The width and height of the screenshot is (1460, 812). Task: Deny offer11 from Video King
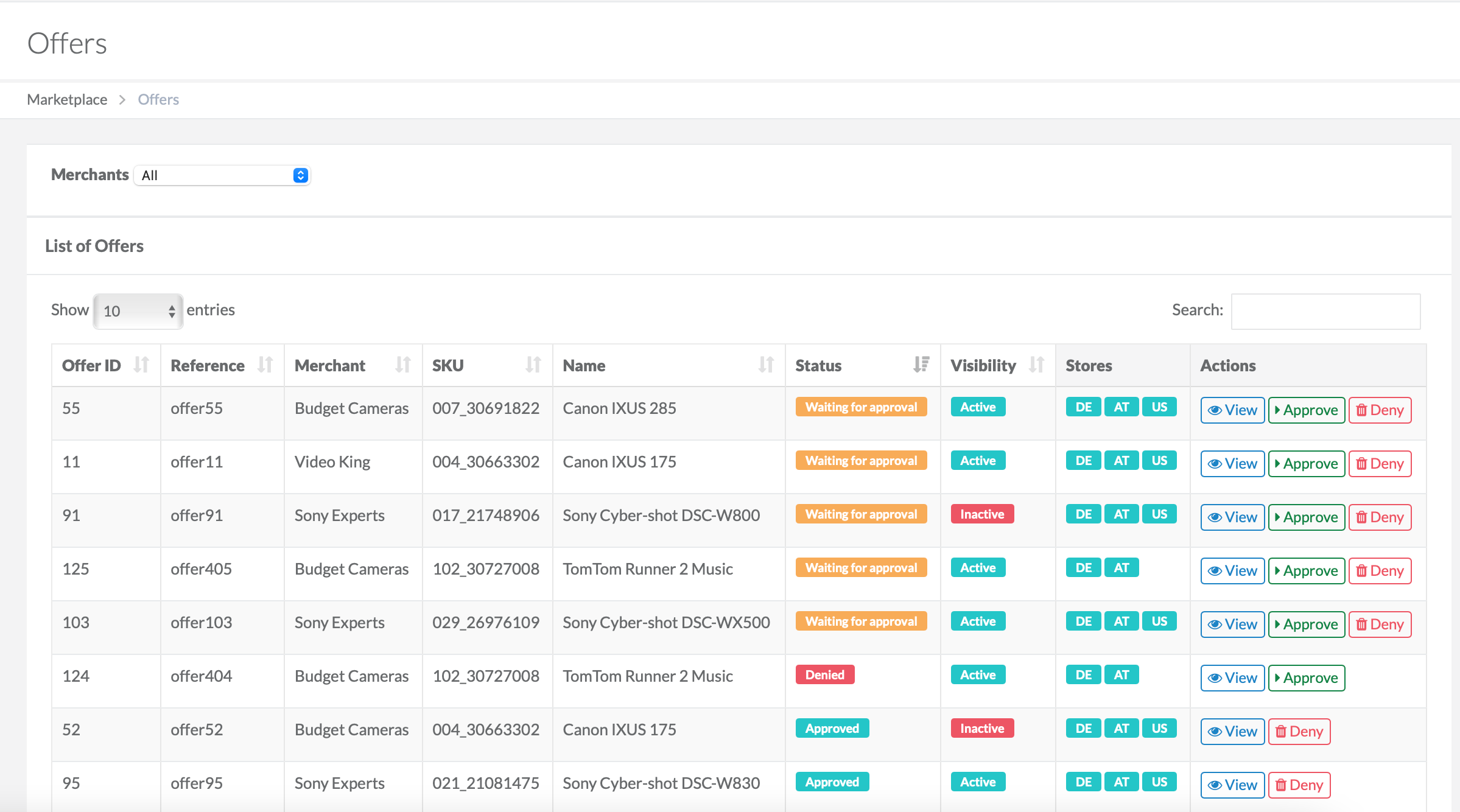point(1380,463)
